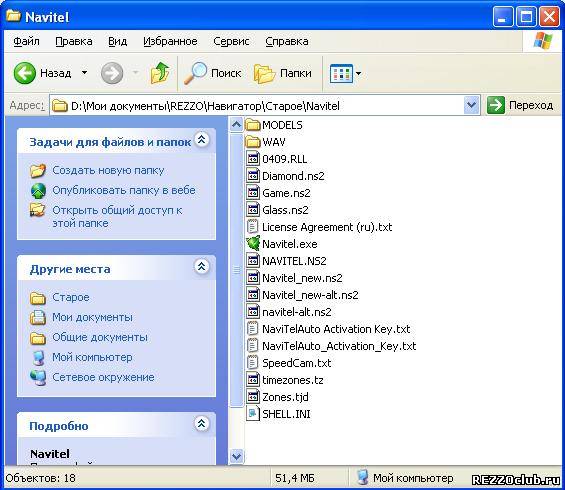
Task: Open the Назад history dropdown arrow
Action: (84, 73)
